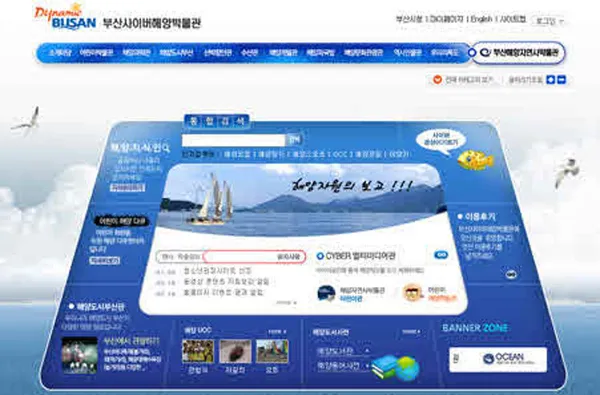This screenshot has height=395, width=600.
Task: Expand the second dictionary dropdown
Action: coord(343,366)
